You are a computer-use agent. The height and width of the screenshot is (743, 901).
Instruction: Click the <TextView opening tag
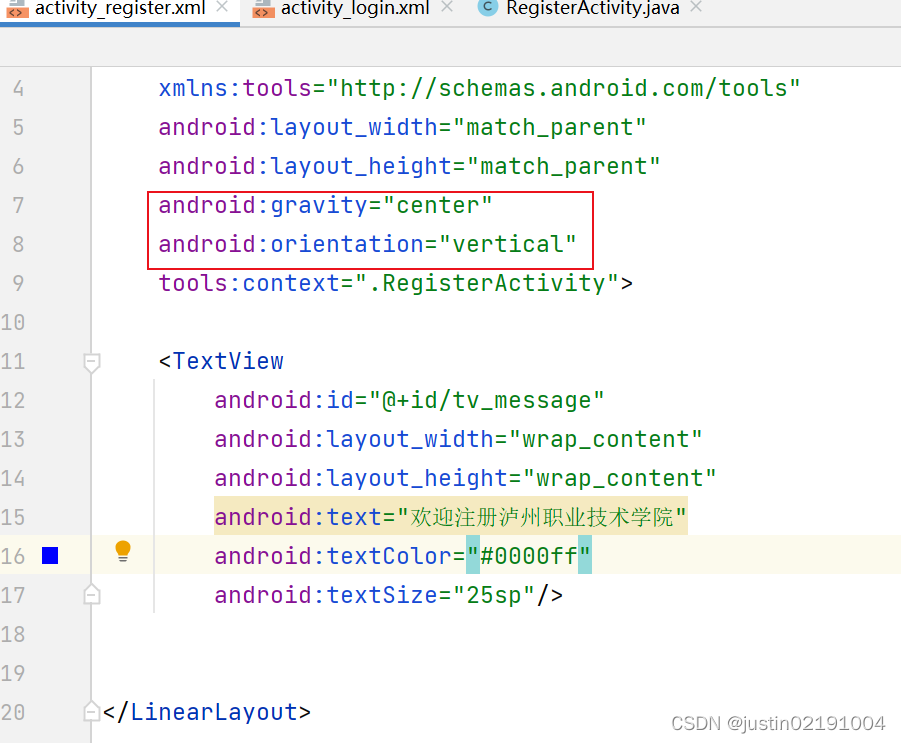[221, 361]
